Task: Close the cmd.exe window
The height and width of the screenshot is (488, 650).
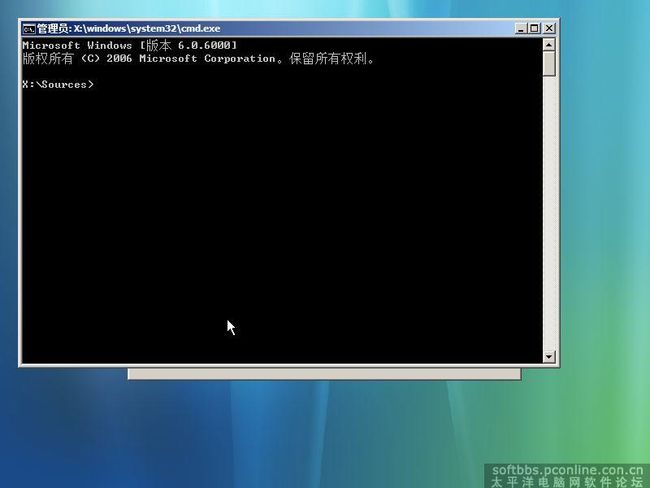Action: (549, 28)
